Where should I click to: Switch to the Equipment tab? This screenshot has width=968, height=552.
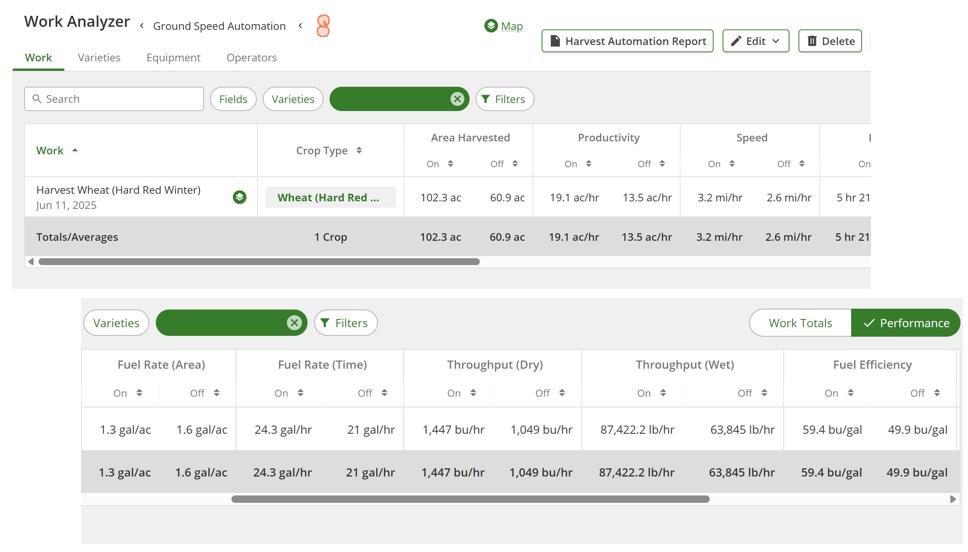coord(173,58)
